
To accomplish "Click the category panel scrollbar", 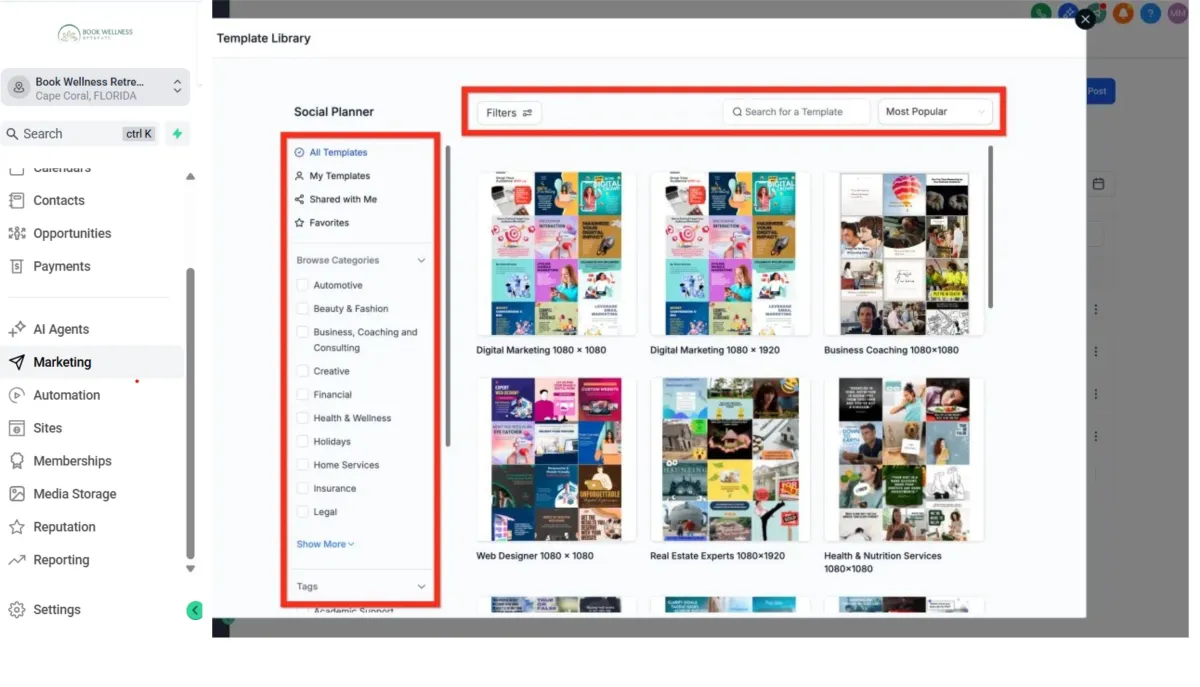I will (448, 295).
